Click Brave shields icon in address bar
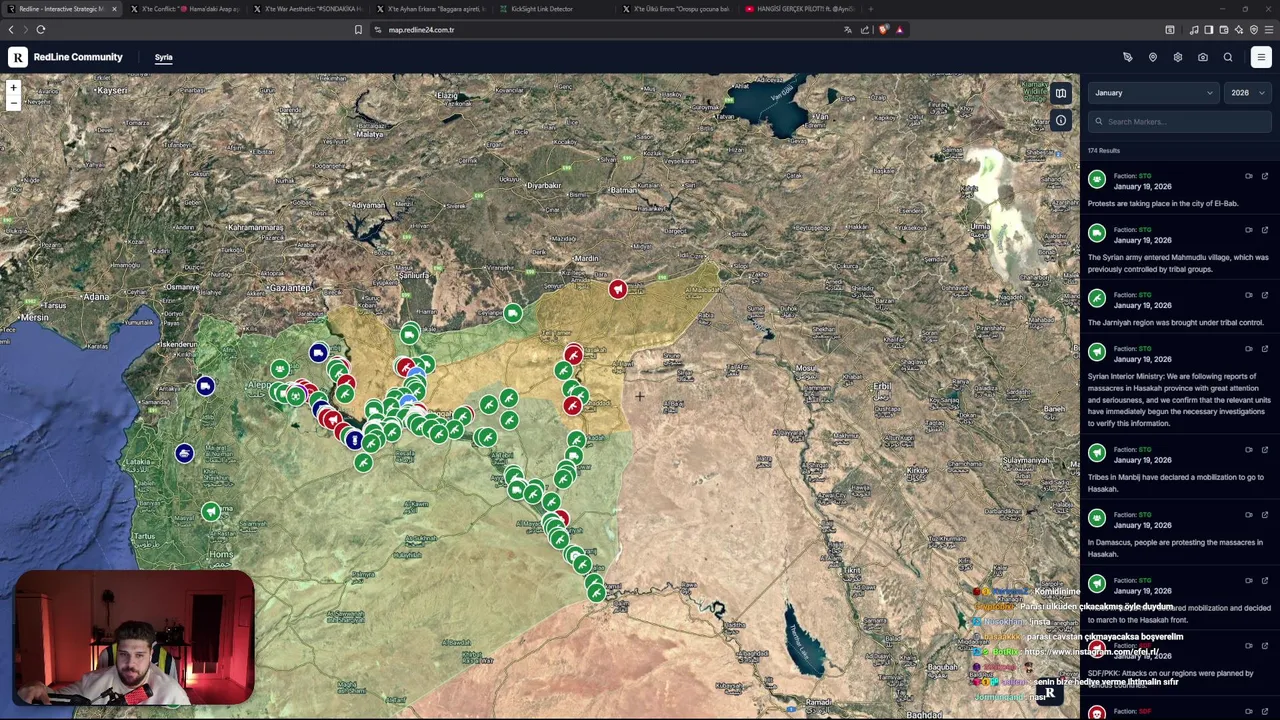This screenshot has height=720, width=1280. [x=883, y=30]
